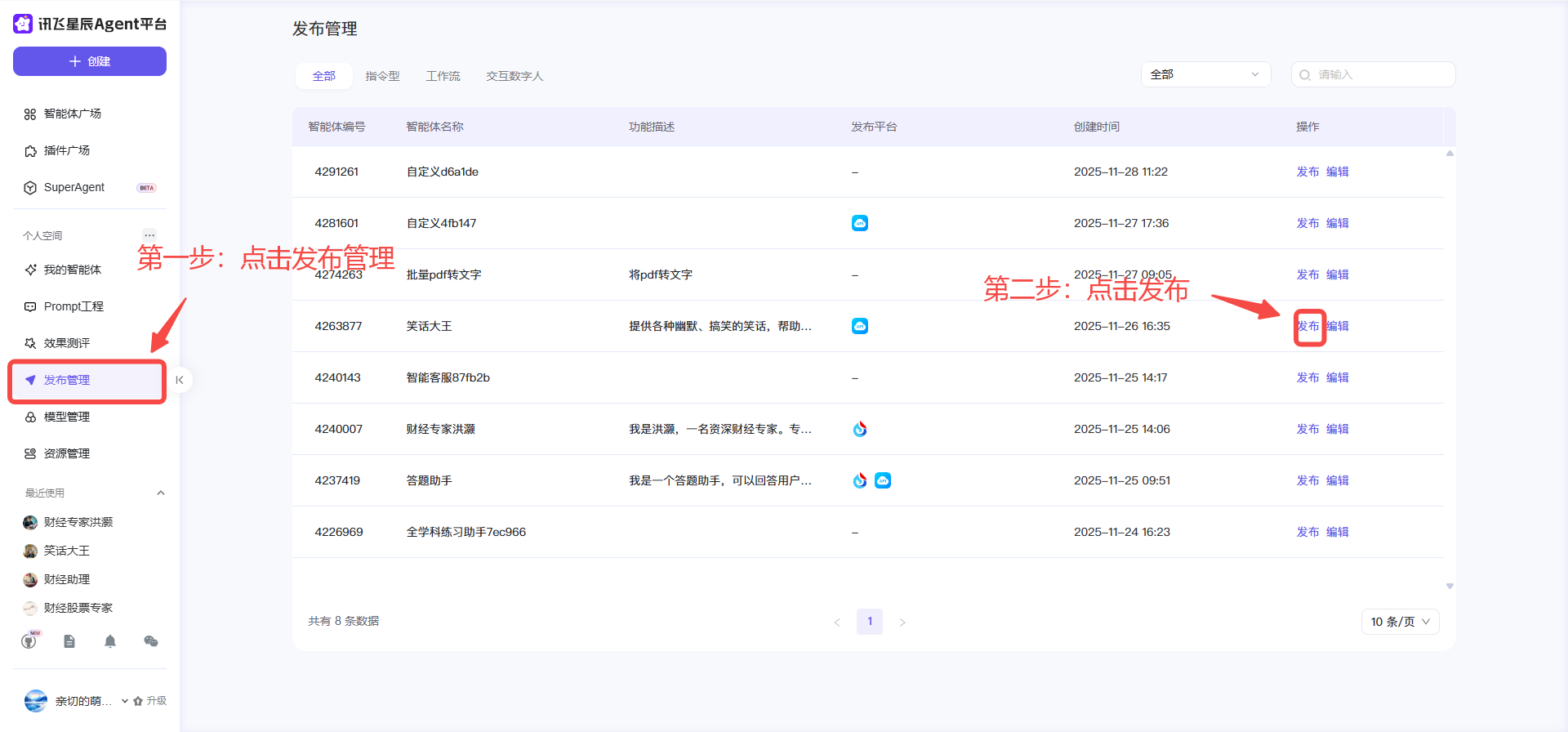1568x732 pixels.
Task: Click 发布 for the 笑话大王 agent
Action: (x=1307, y=326)
